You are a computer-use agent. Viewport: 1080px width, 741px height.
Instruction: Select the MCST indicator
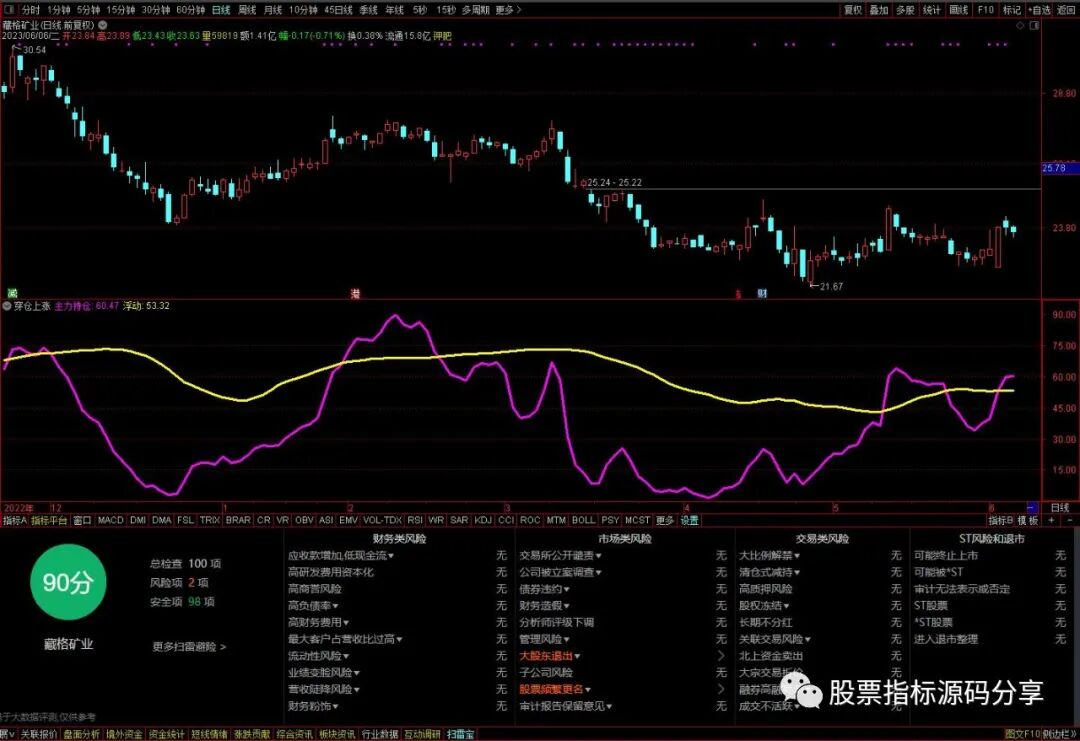(637, 521)
